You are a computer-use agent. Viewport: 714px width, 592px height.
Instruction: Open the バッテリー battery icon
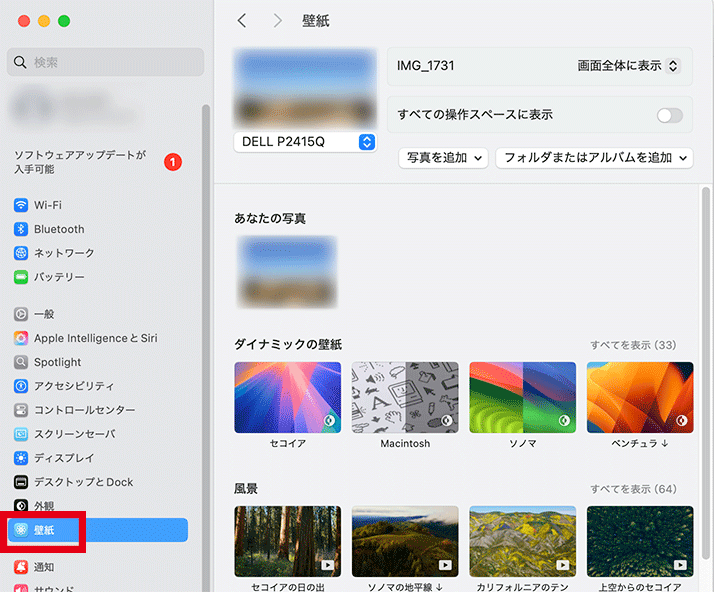[20, 277]
